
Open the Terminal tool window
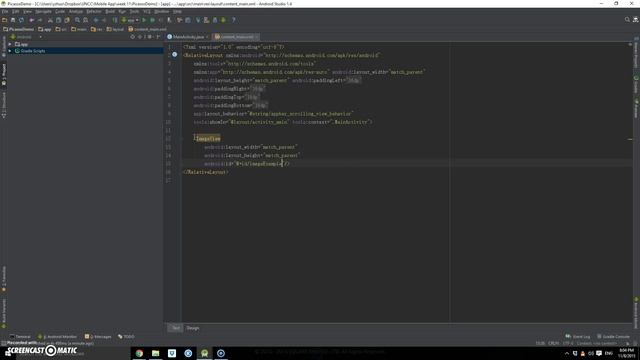(20, 337)
